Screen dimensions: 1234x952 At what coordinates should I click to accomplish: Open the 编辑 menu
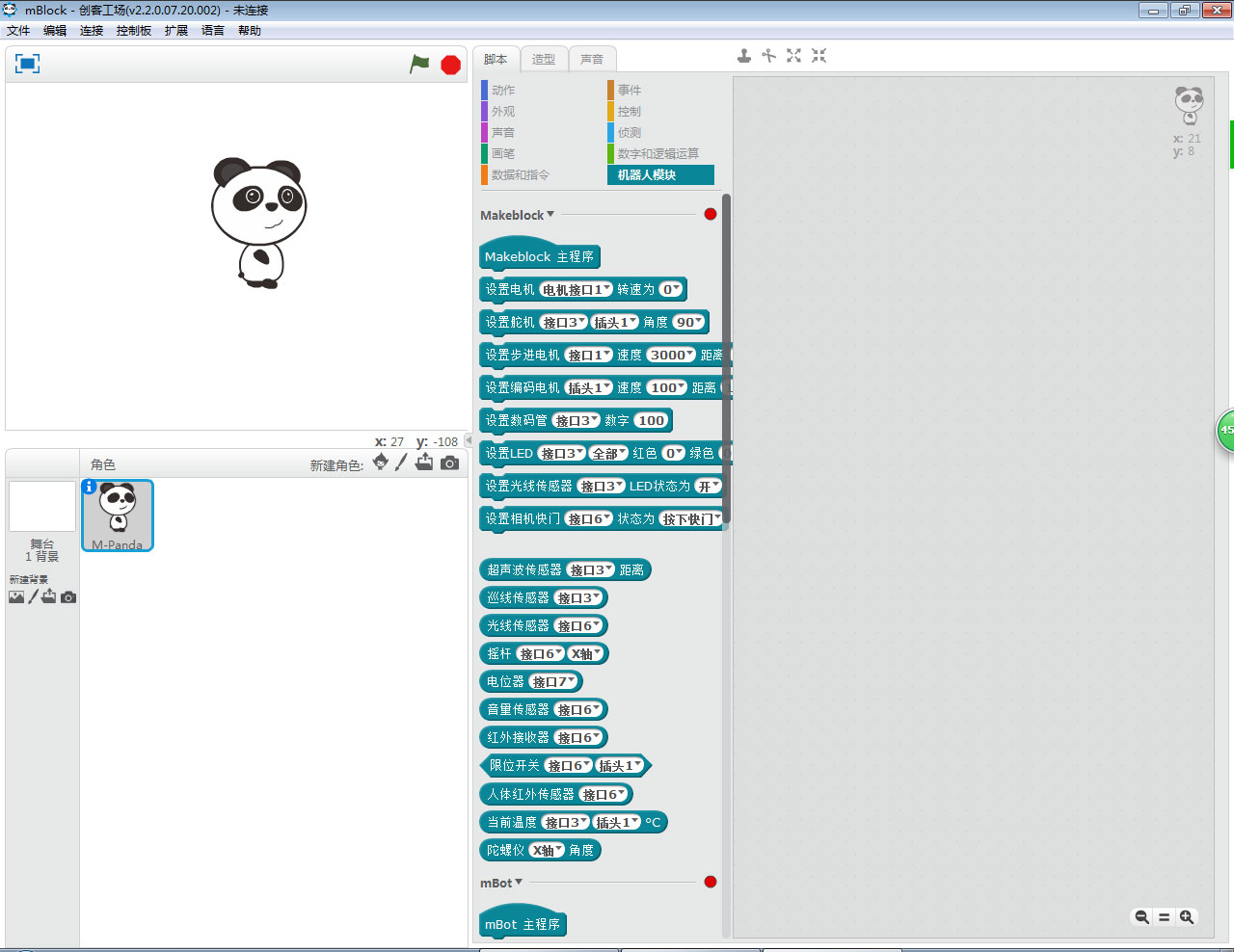point(55,31)
